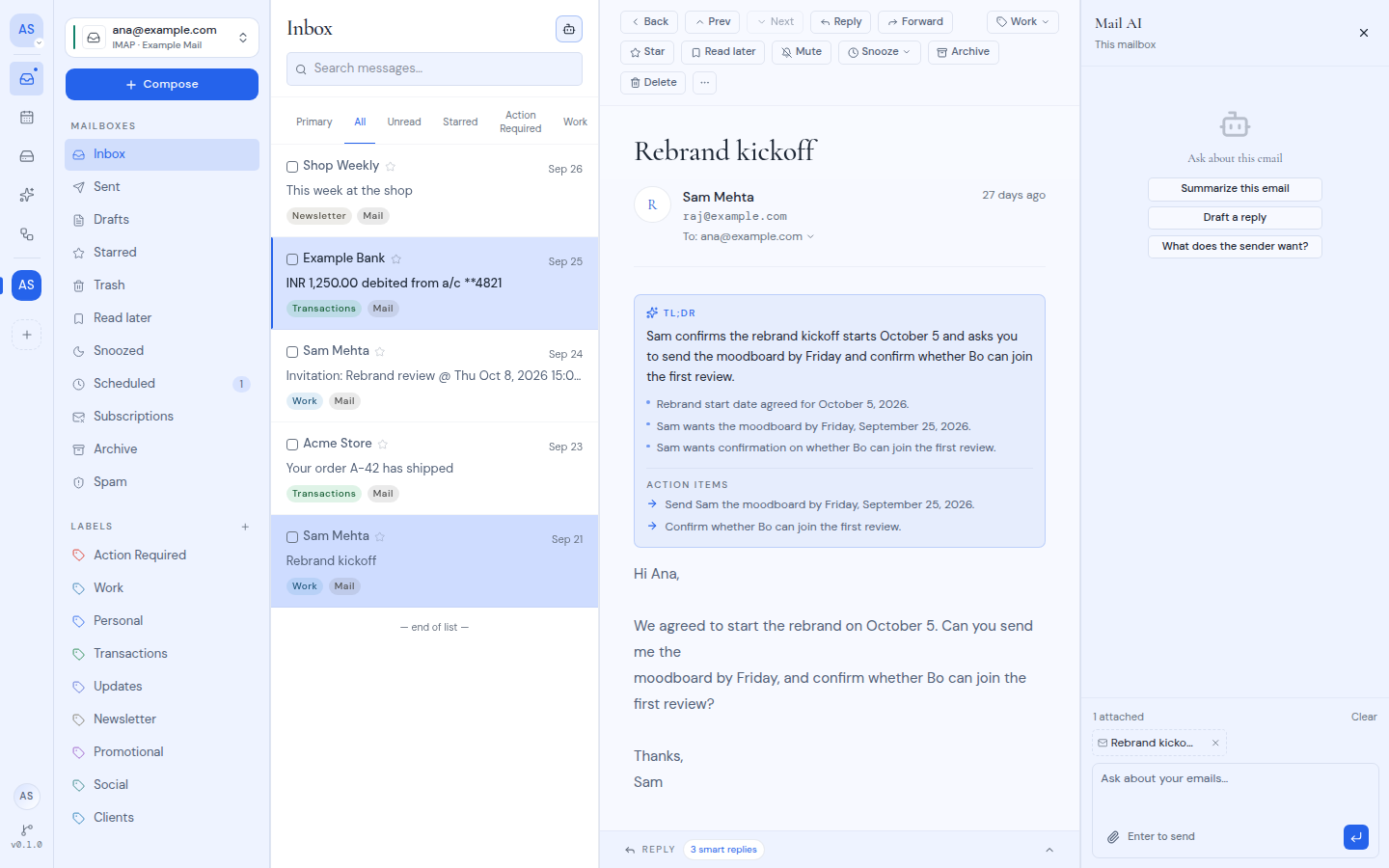This screenshot has height=868, width=1389.
Task: Click the 3 smart replies pill
Action: click(723, 850)
